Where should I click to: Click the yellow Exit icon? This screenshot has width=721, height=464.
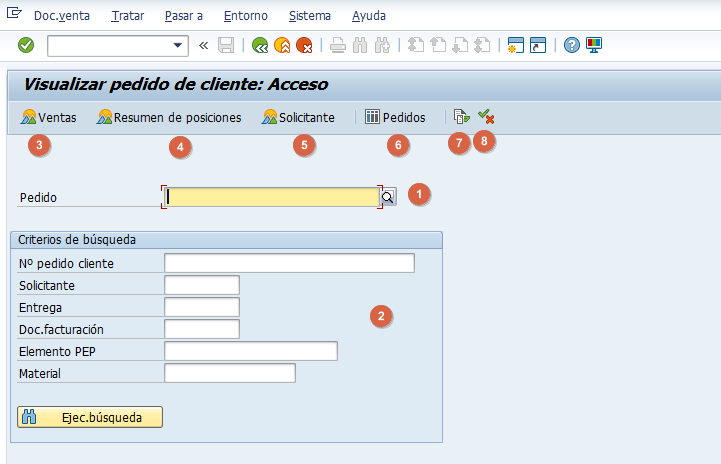pyautogui.click(x=282, y=45)
